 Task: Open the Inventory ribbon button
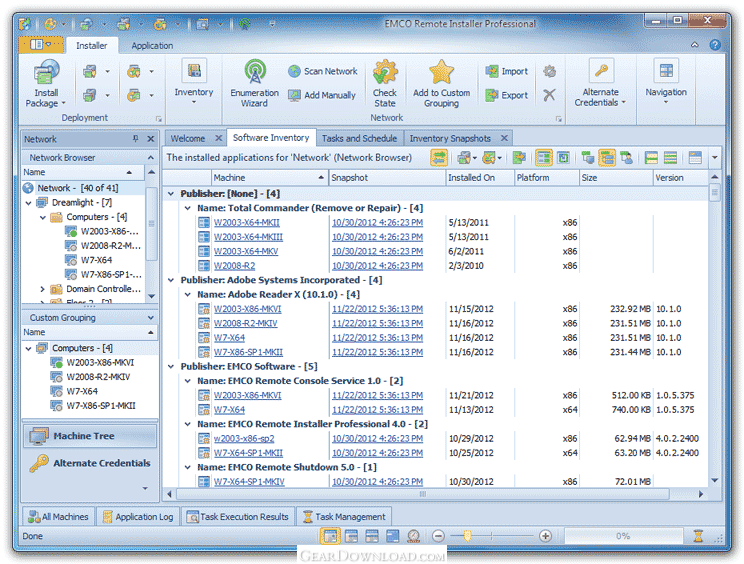pos(194,81)
